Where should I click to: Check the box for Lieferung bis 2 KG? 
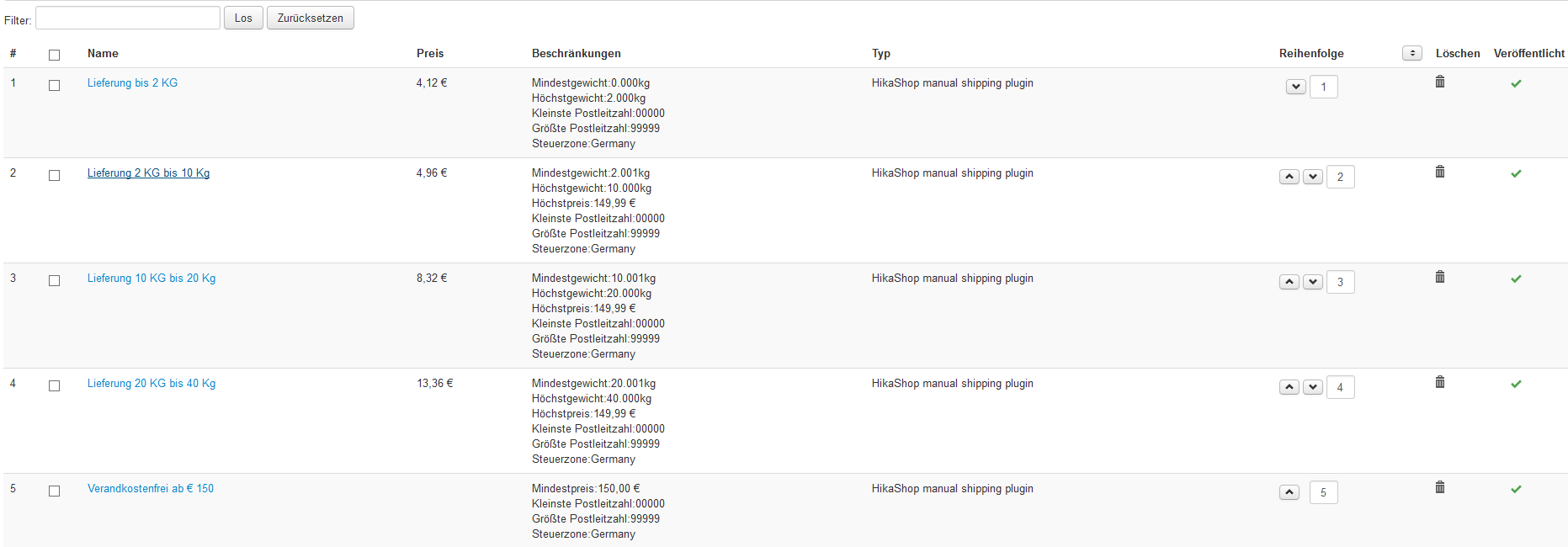pos(55,85)
